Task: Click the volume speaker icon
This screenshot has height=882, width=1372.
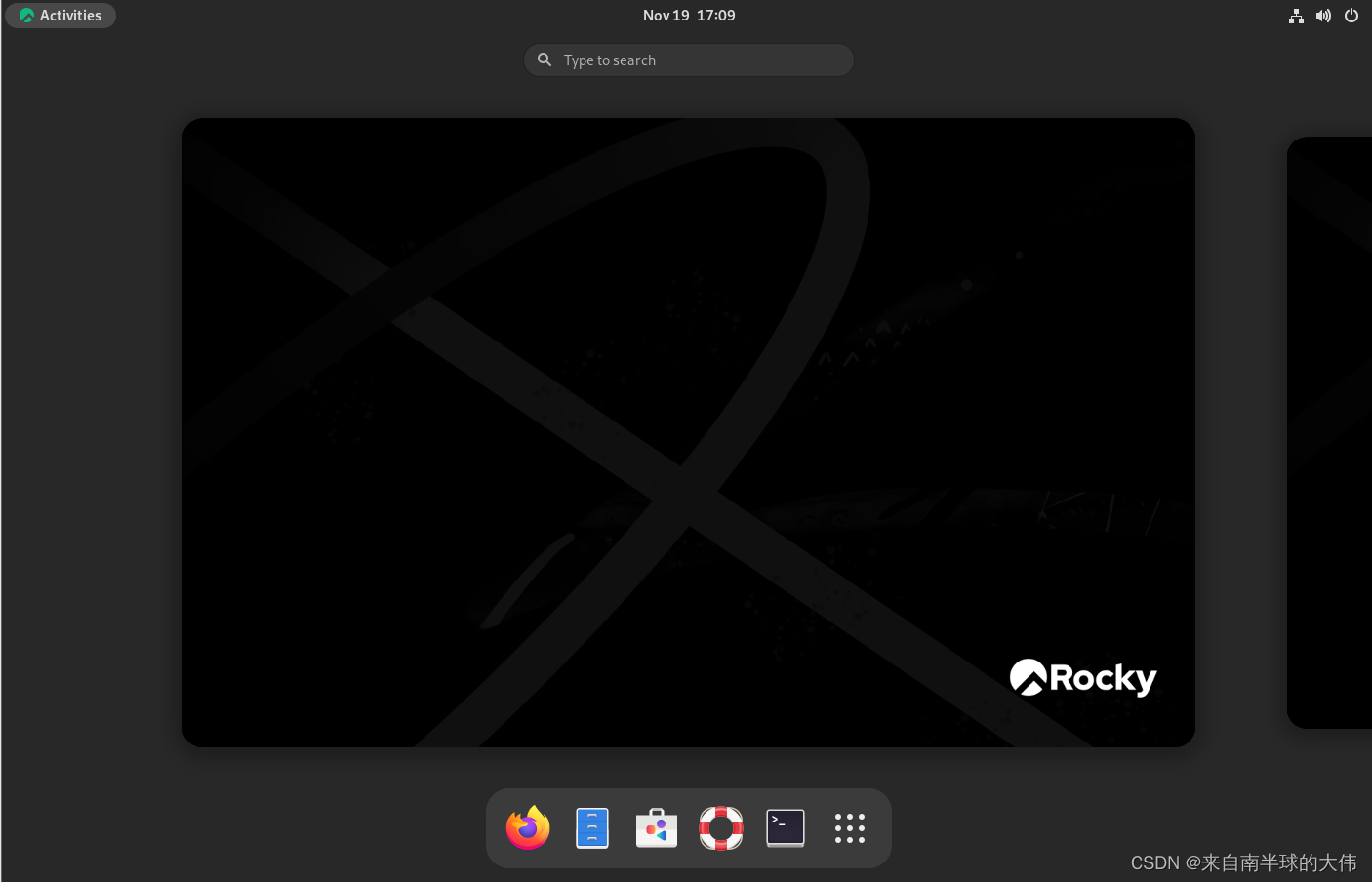Action: click(1323, 16)
